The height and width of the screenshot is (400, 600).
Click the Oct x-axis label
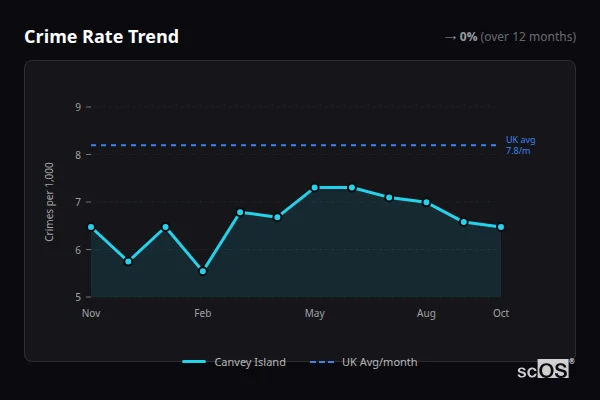point(501,313)
